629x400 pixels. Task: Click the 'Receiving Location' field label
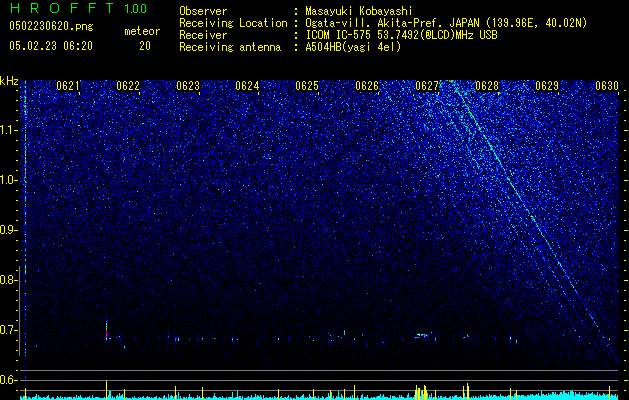pos(233,23)
